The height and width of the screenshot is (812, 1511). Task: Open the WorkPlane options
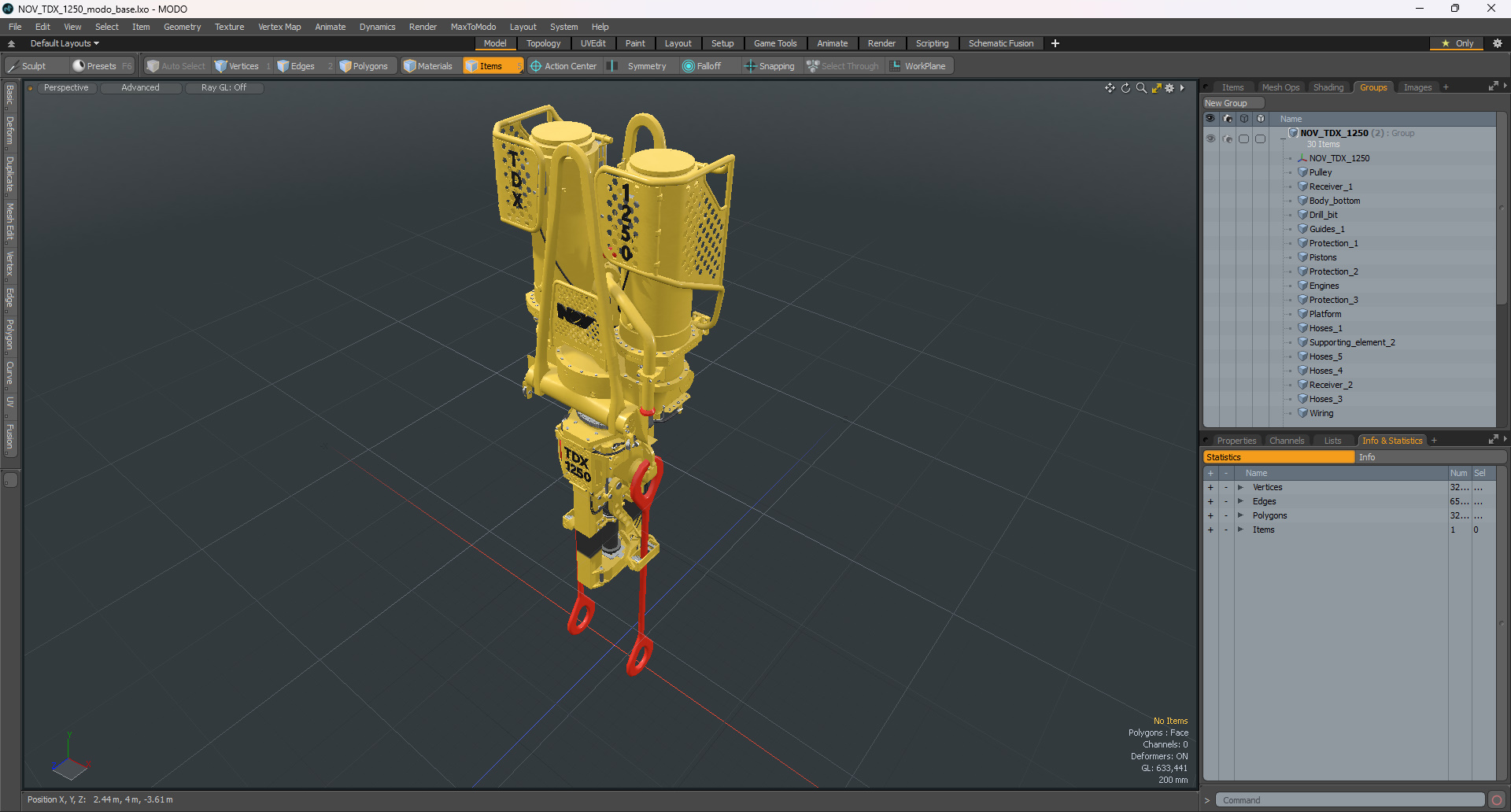918,66
